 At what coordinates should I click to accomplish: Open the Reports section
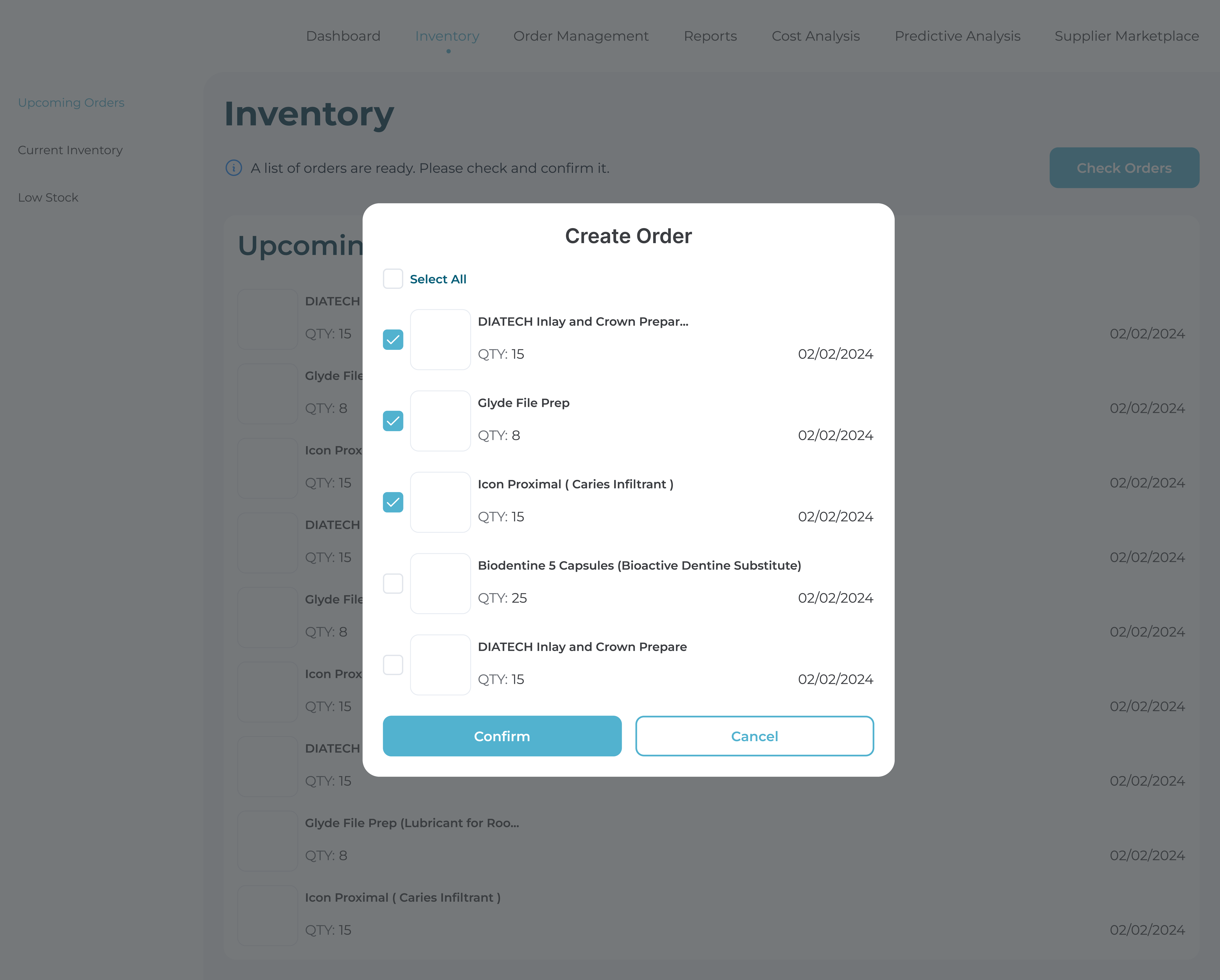(710, 36)
